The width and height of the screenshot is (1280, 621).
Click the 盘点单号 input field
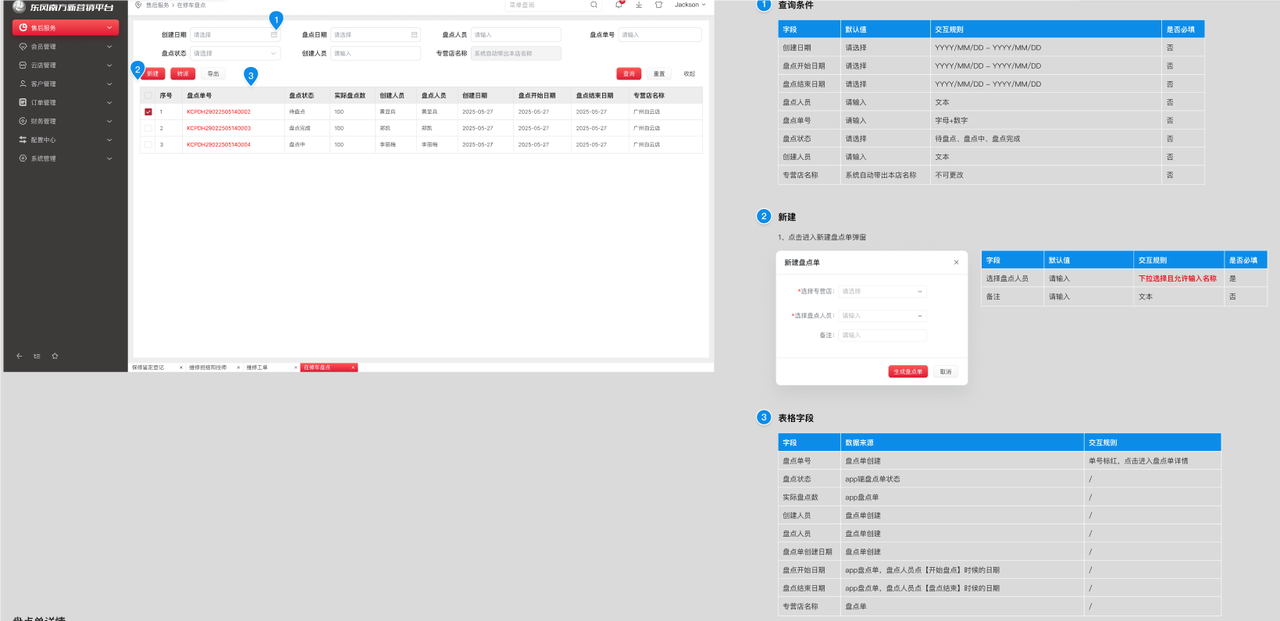coord(659,35)
